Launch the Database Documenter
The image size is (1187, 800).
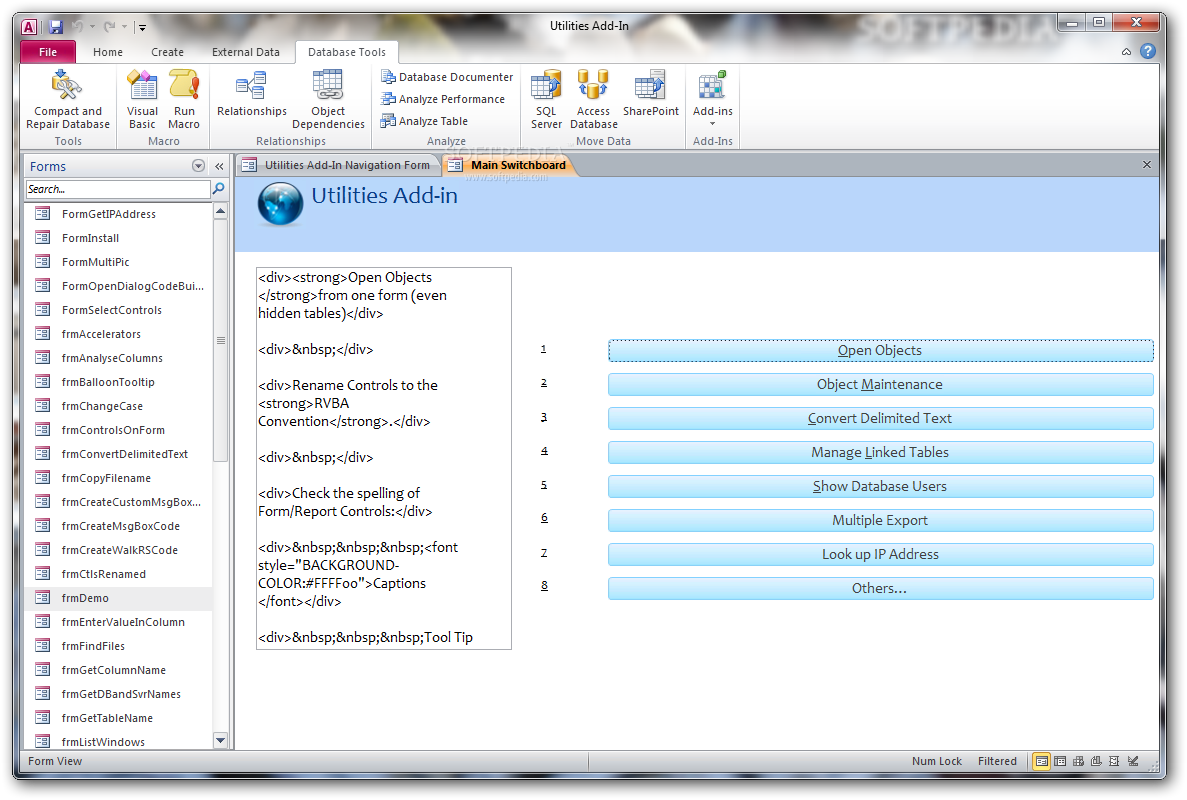pos(447,77)
